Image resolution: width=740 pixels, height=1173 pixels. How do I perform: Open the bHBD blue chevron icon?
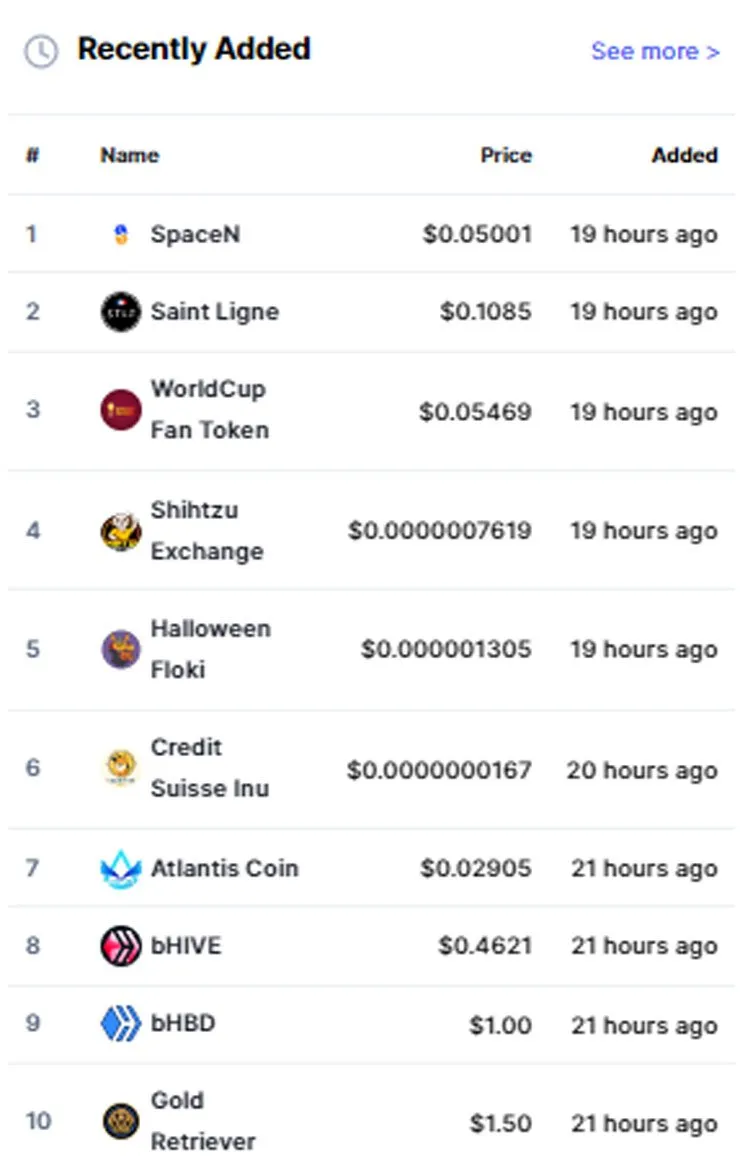tap(120, 1023)
